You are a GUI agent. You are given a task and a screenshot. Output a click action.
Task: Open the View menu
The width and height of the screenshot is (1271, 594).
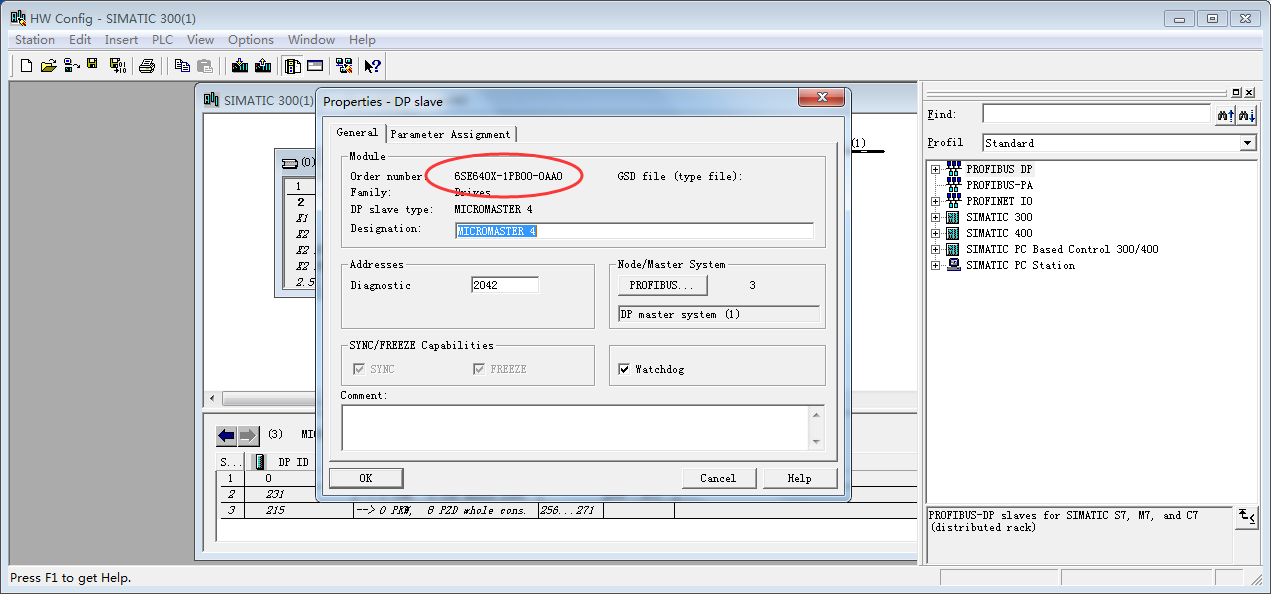[x=201, y=40]
